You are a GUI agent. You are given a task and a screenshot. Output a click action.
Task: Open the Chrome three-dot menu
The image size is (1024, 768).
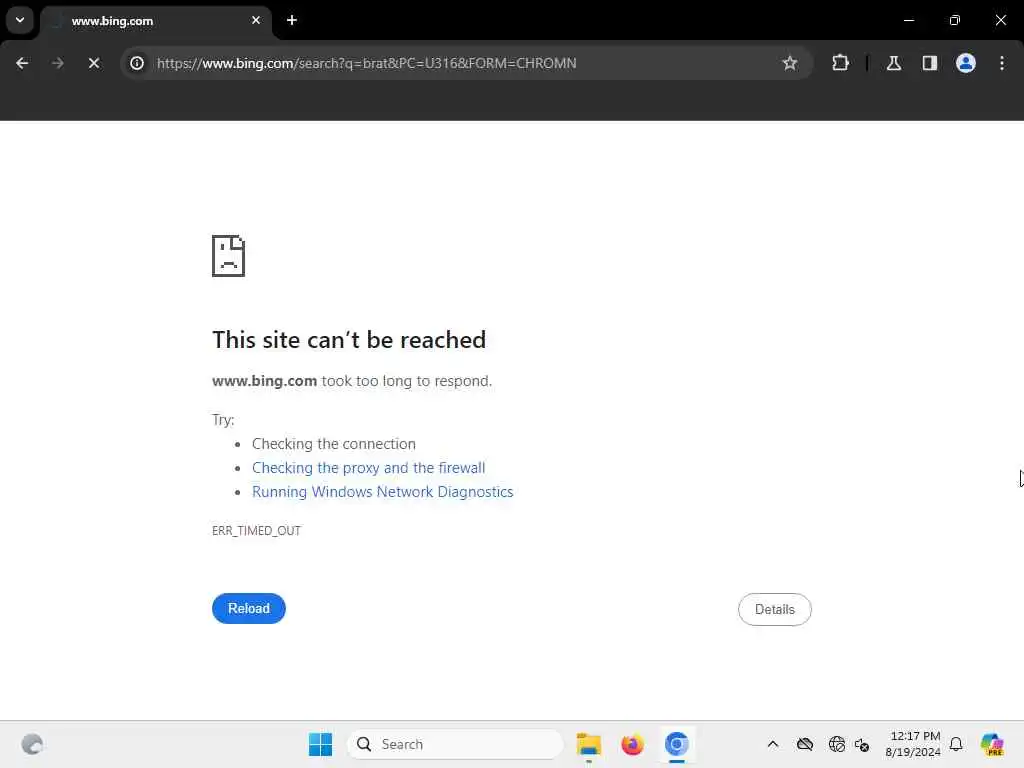pyautogui.click(x=1002, y=63)
